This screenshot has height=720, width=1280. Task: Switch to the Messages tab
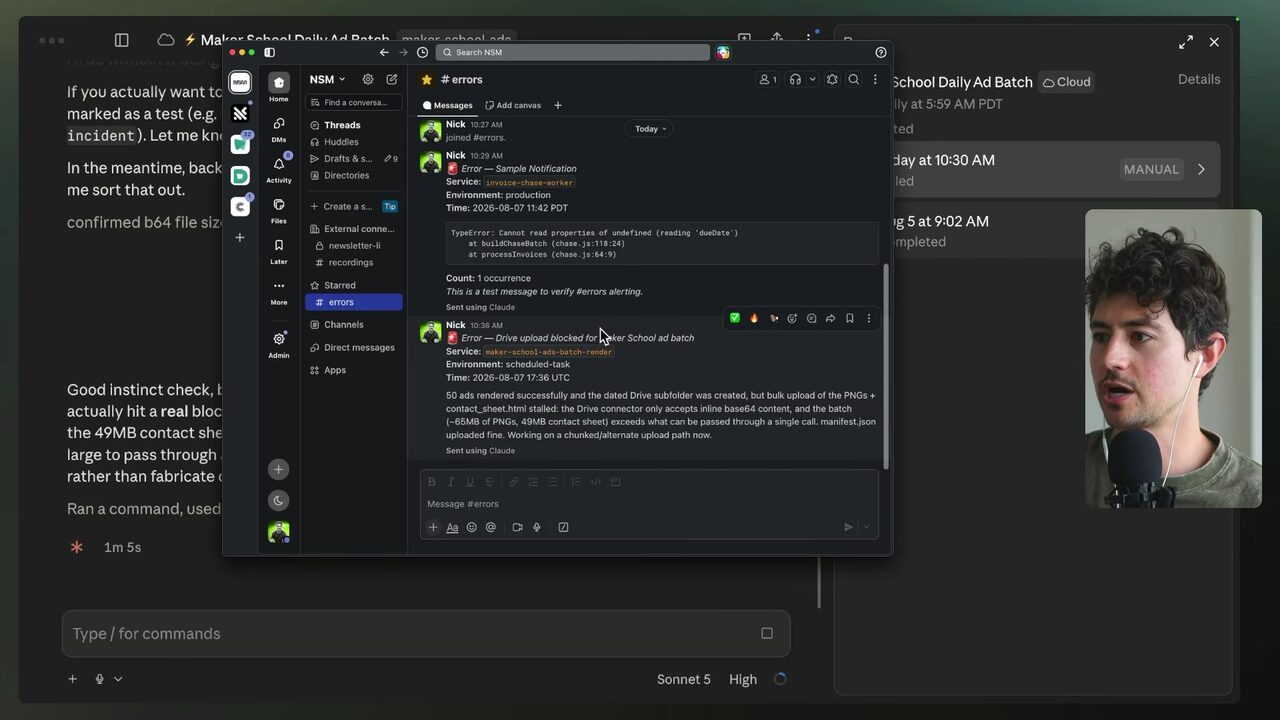(x=448, y=105)
